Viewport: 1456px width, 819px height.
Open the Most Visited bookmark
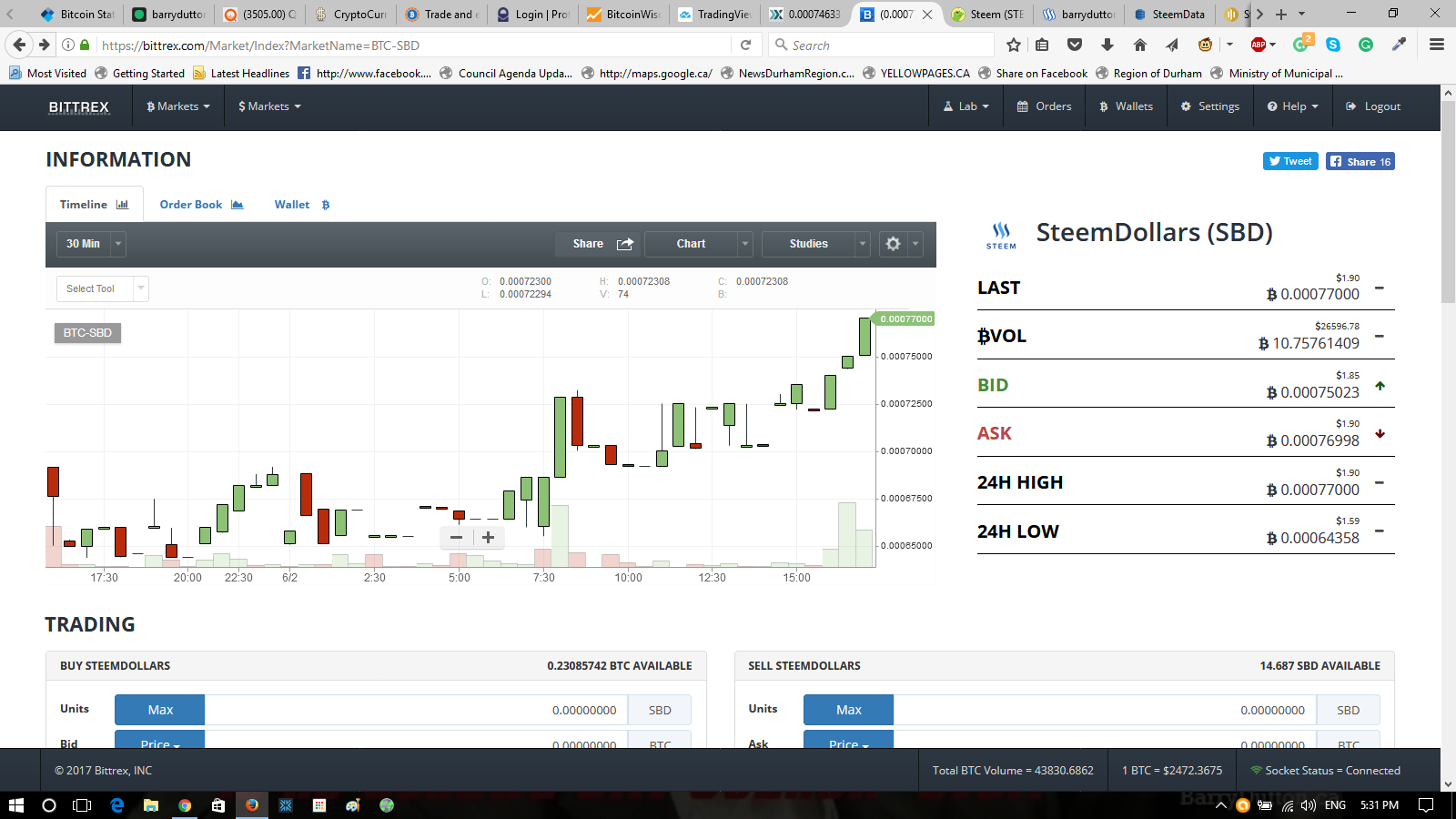coord(47,73)
